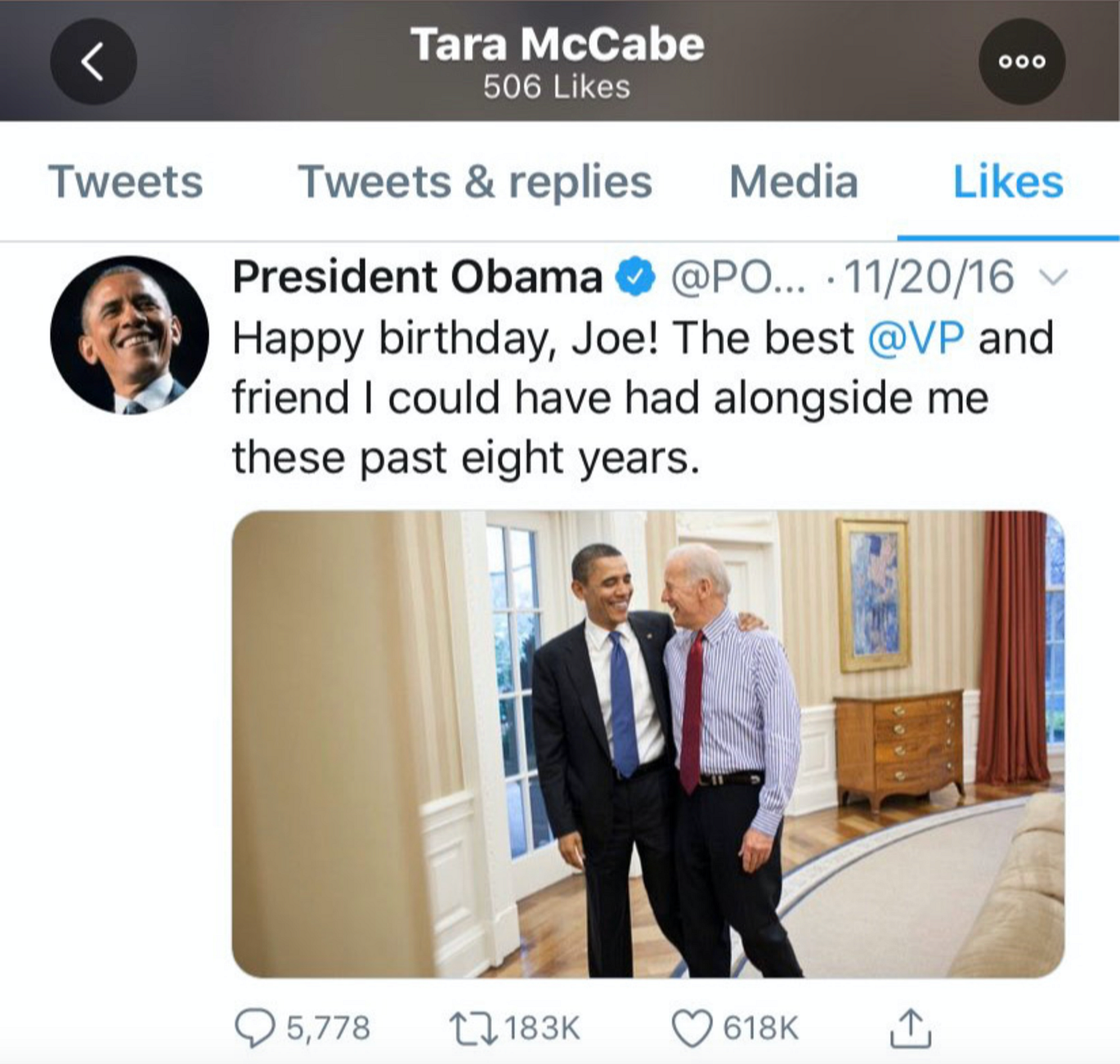The height and width of the screenshot is (1064, 1120).
Task: Select the Likes tab
Action: click(1008, 182)
